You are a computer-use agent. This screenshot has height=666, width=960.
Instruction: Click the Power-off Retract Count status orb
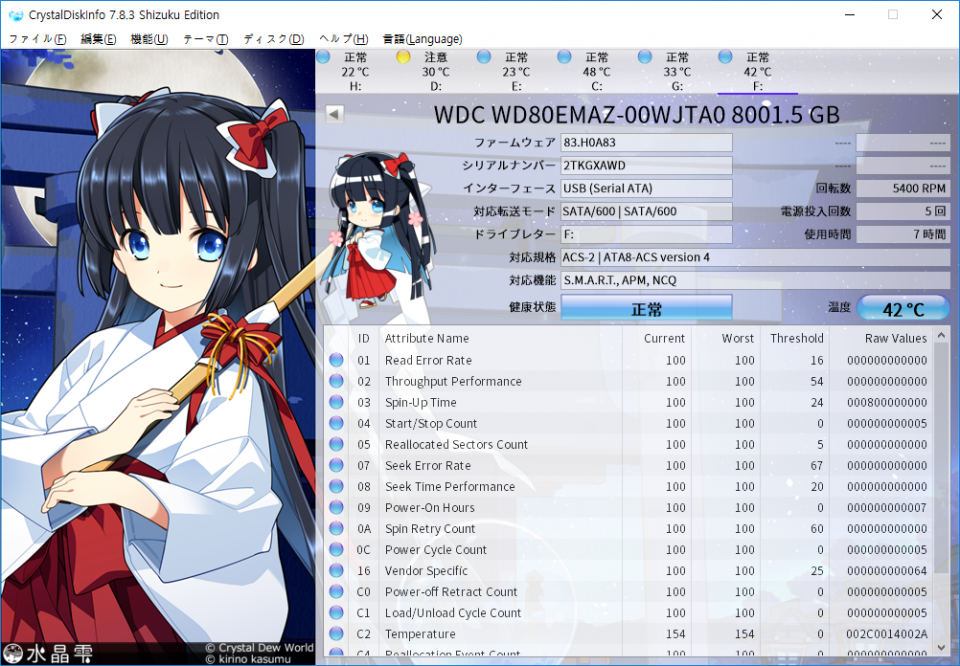coord(336,592)
